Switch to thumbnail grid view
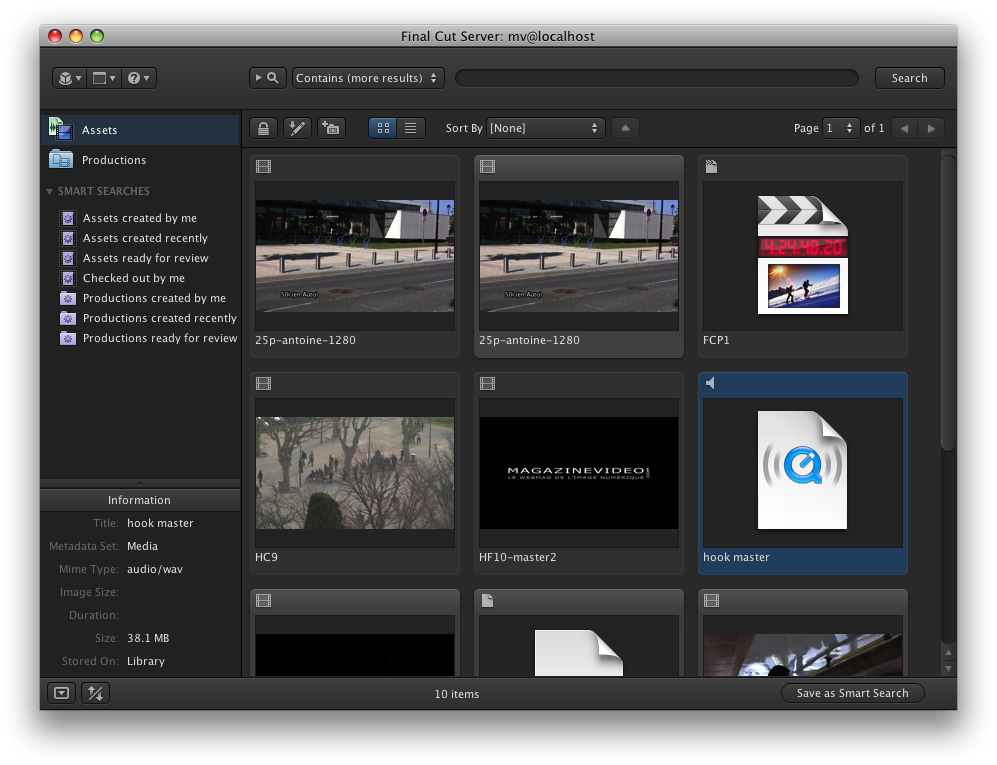The height and width of the screenshot is (765, 997). (383, 128)
